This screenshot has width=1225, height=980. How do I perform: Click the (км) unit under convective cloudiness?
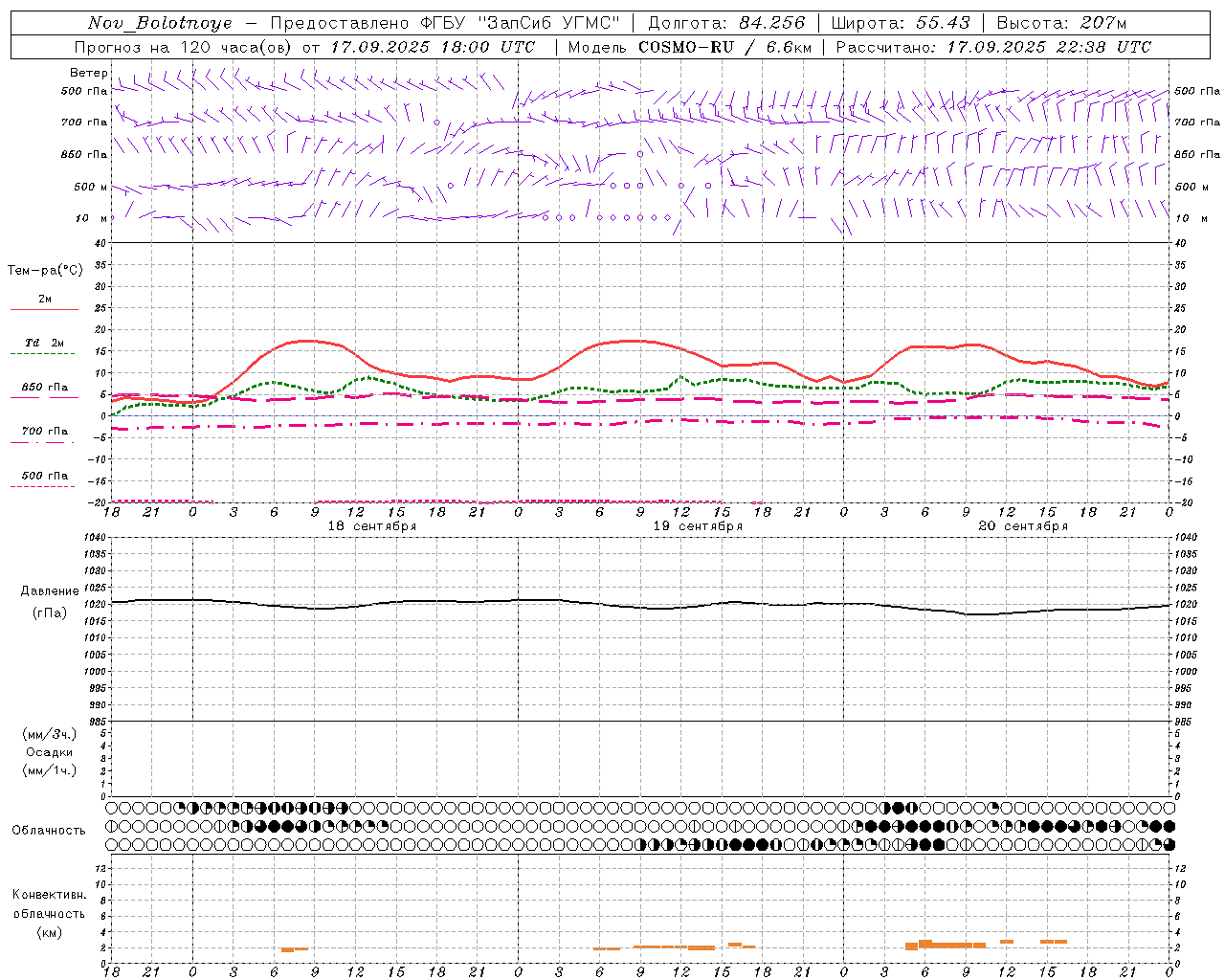pyautogui.click(x=49, y=932)
